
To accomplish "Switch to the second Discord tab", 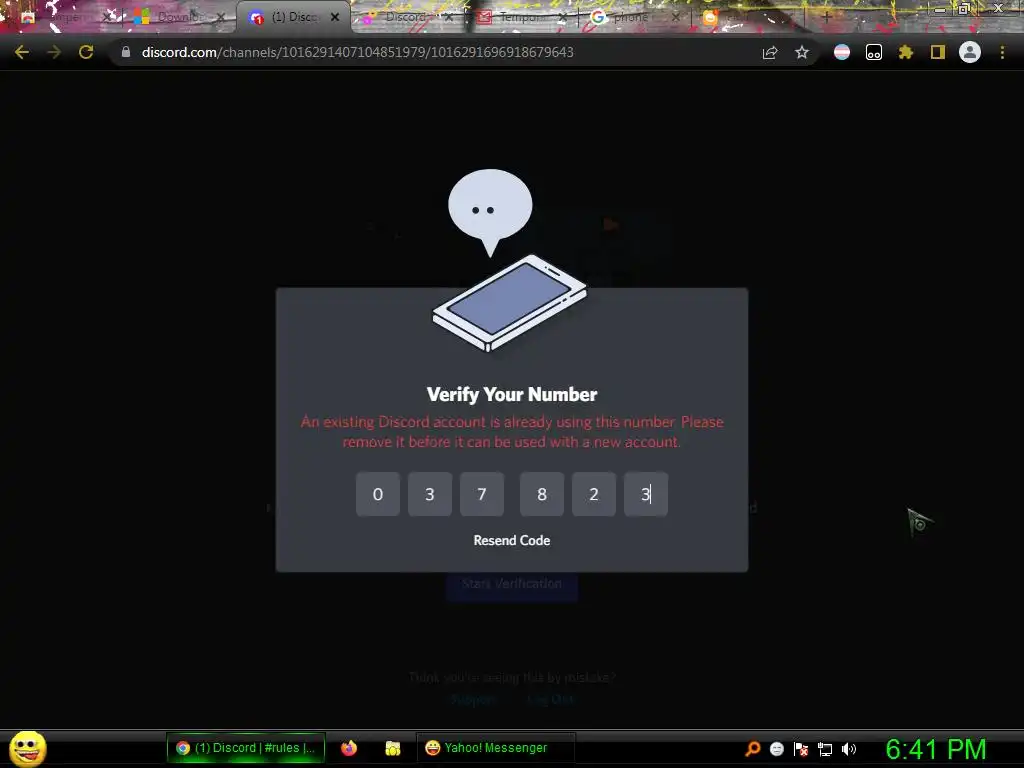I will pos(405,17).
